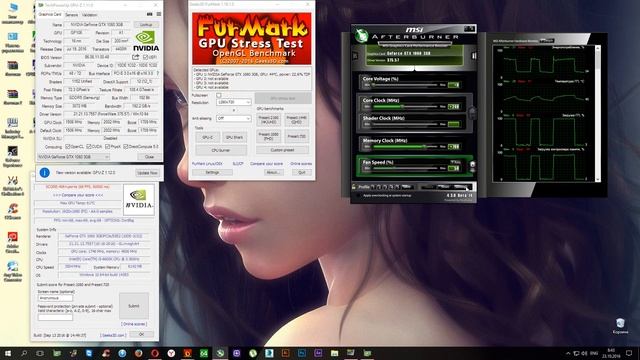This screenshot has height=360, width=640.
Task: Click the NVIDIA logo in FurMark score window
Action: (139, 200)
